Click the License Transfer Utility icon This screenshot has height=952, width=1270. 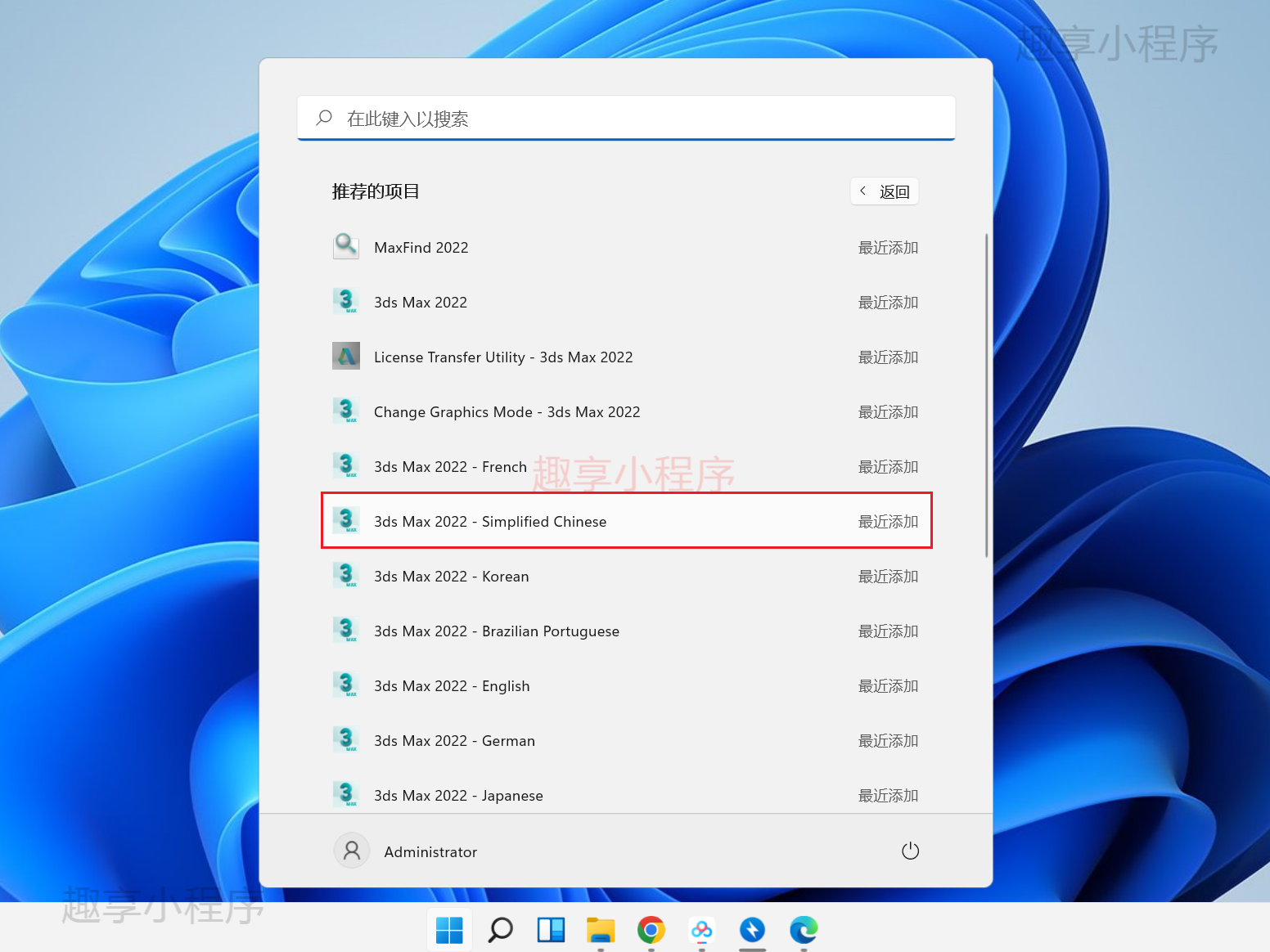click(346, 356)
